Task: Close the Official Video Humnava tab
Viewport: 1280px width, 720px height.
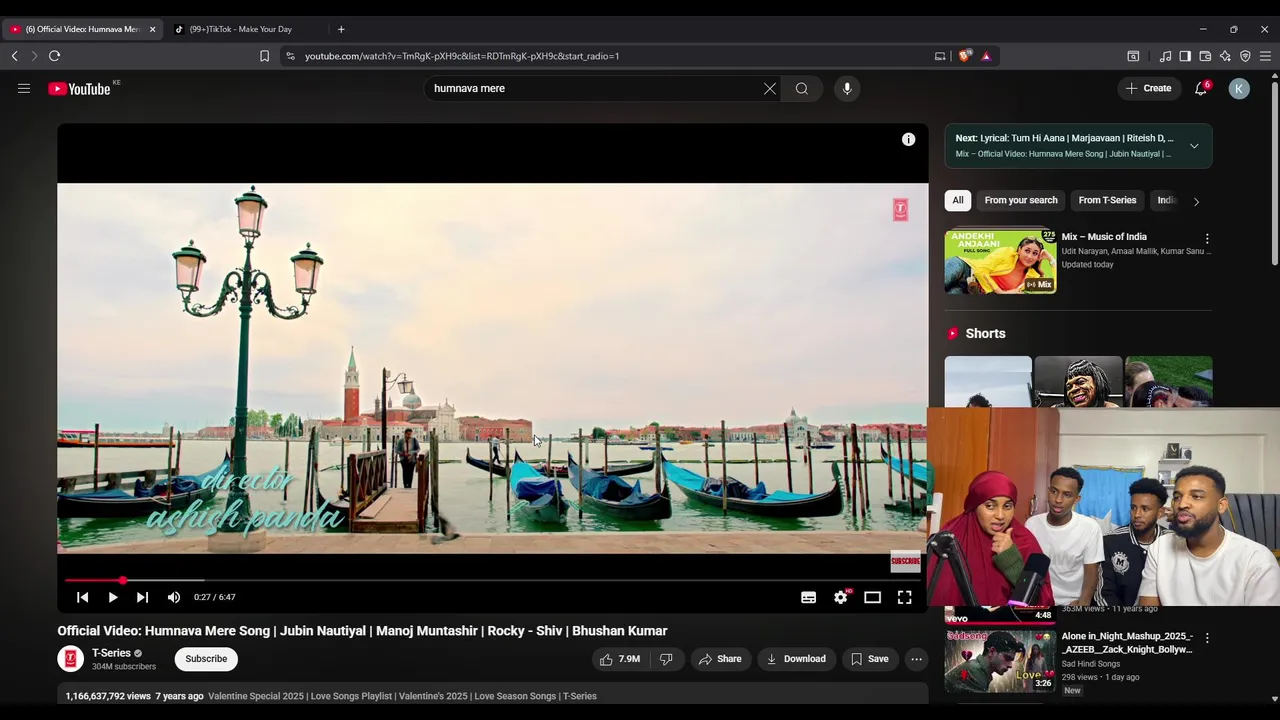Action: 152,29
